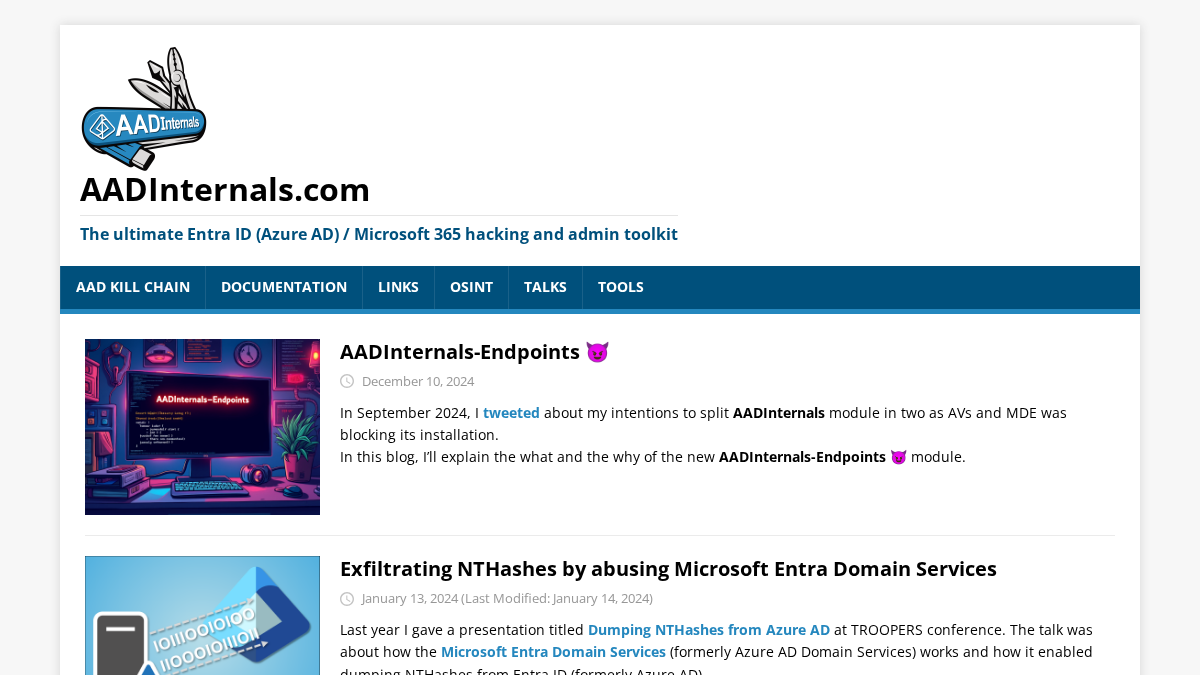Click the clock icon beside January 13, 2024
The height and width of the screenshot is (675, 1200).
(x=347, y=598)
